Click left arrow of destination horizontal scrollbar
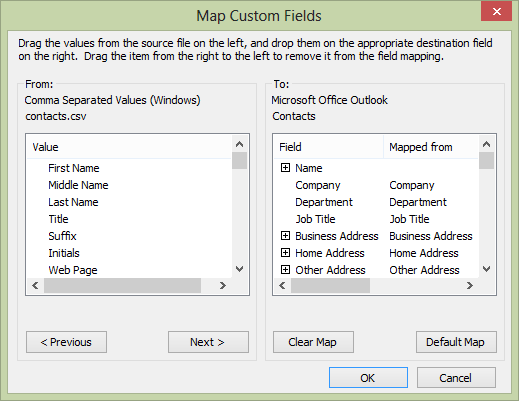Image resolution: width=519 pixels, height=401 pixels. [x=282, y=285]
